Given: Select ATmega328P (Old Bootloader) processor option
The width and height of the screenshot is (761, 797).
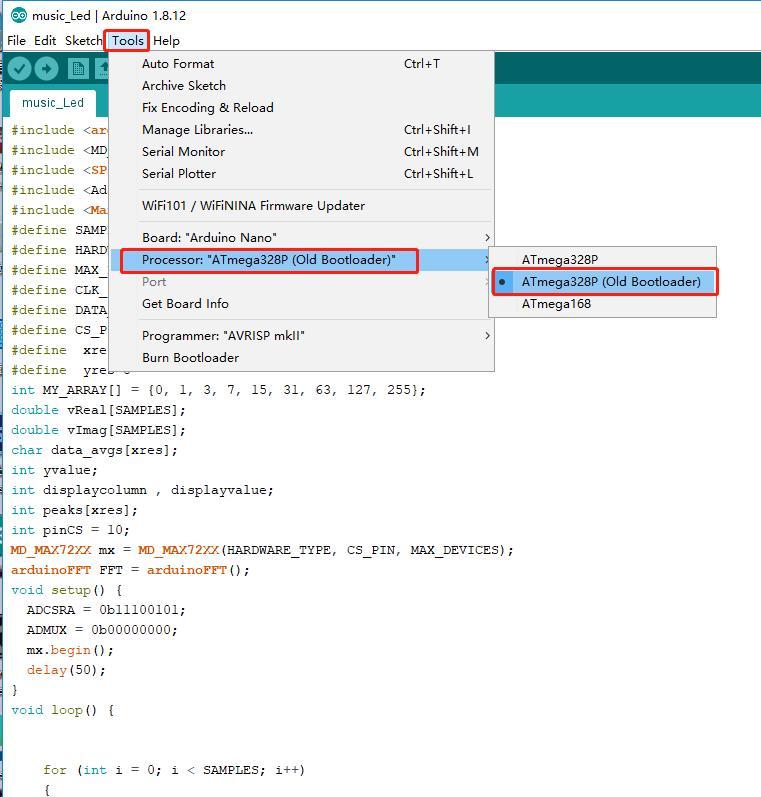Looking at the screenshot, I should [603, 282].
